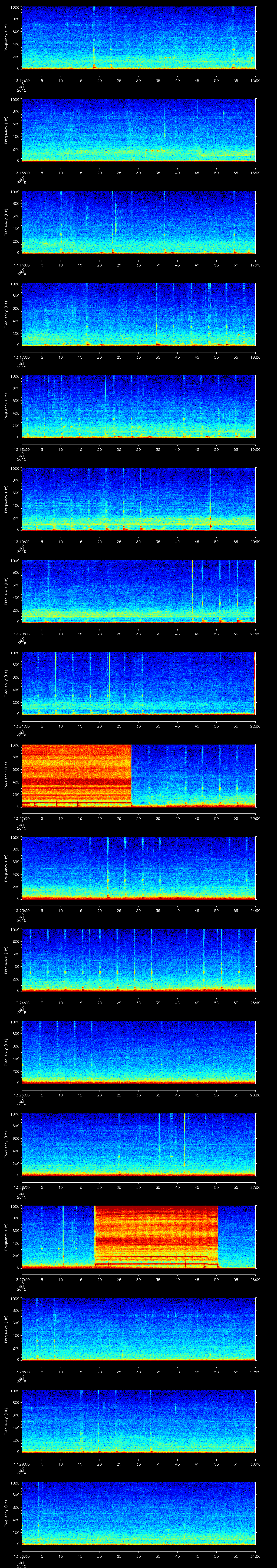Click the spectrogram panel starting at 13:23:00
This screenshot has height=1568, width=277.
(x=138, y=868)
